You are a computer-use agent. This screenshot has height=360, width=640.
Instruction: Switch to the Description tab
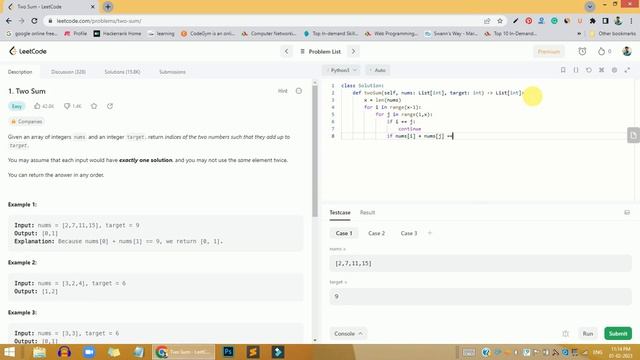20,72
